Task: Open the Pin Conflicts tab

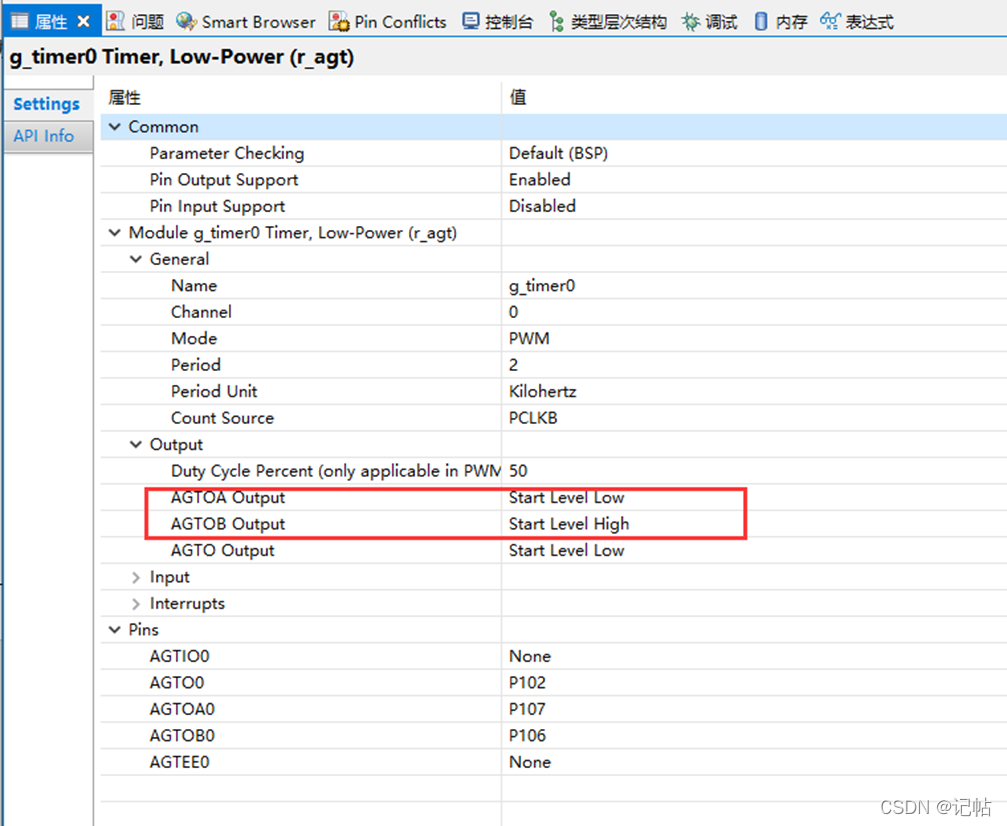Action: coord(400,22)
